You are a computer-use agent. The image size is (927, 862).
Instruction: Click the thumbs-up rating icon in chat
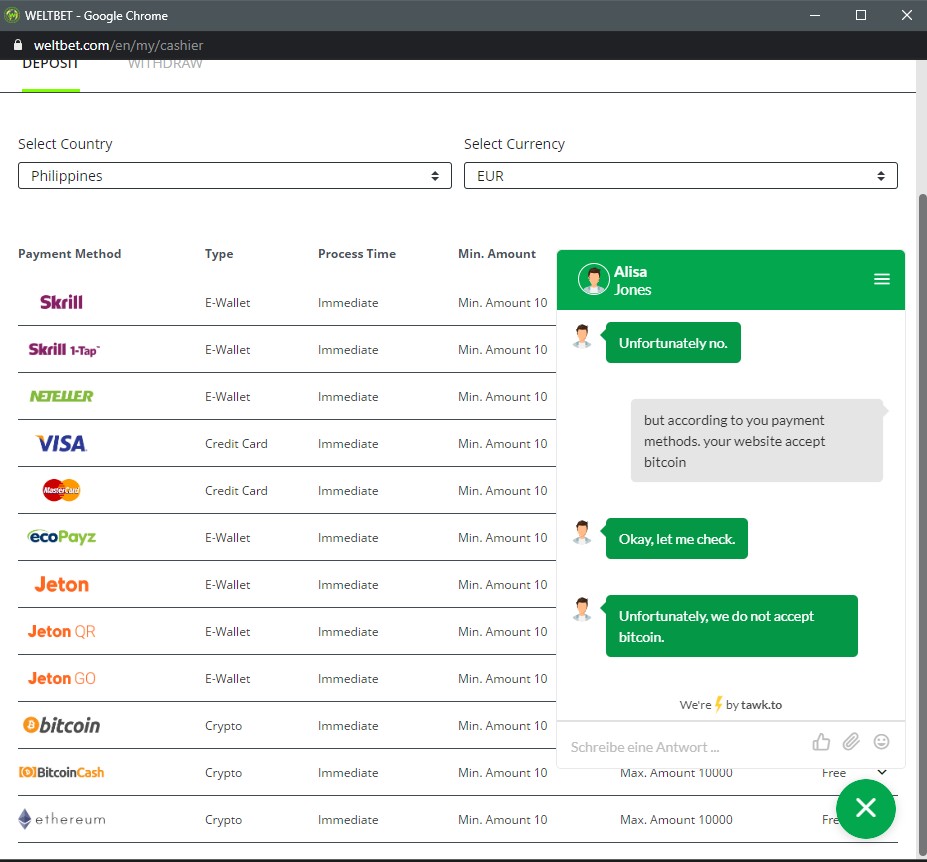821,741
